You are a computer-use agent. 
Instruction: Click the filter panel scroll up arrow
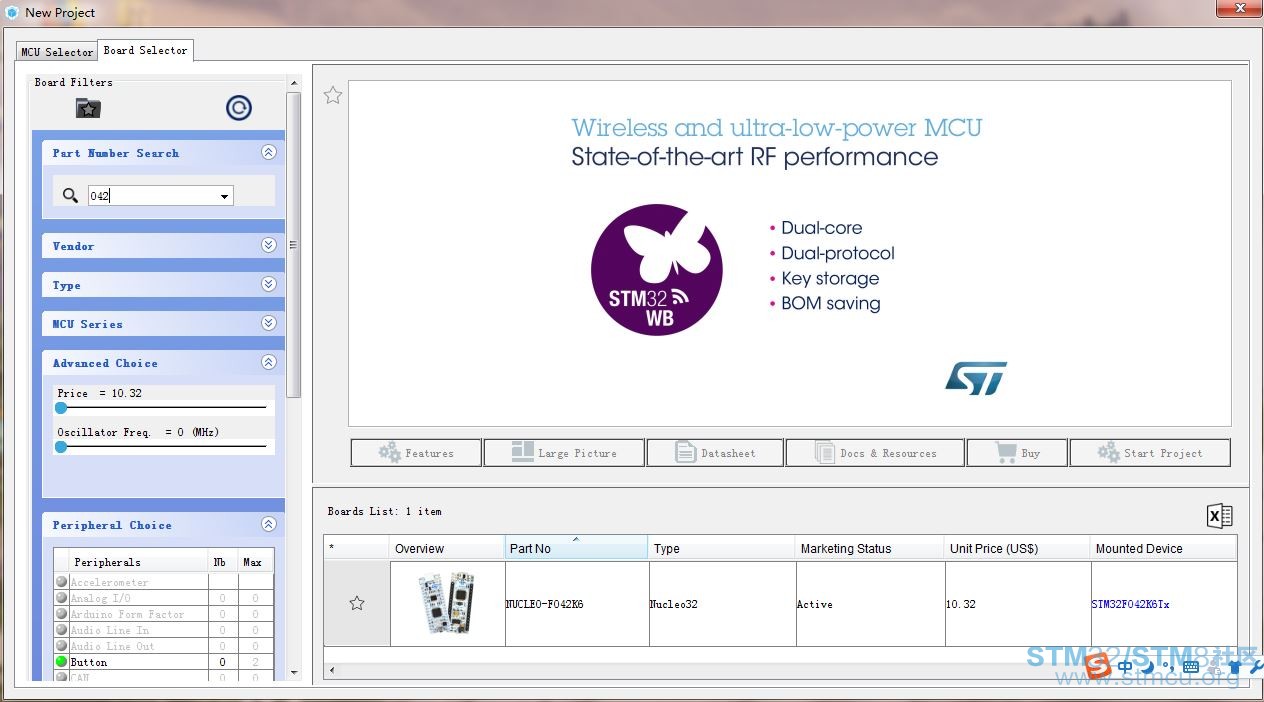point(293,83)
